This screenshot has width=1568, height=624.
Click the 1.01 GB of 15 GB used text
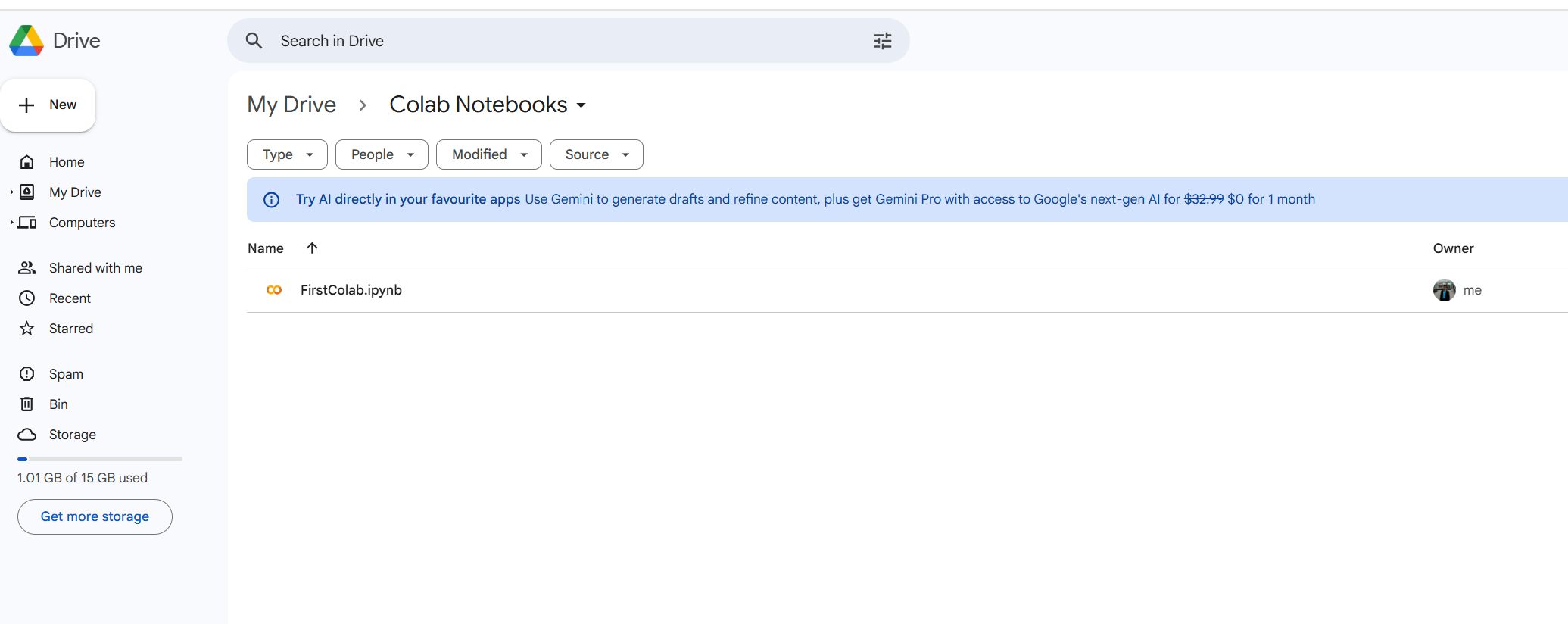(x=83, y=478)
